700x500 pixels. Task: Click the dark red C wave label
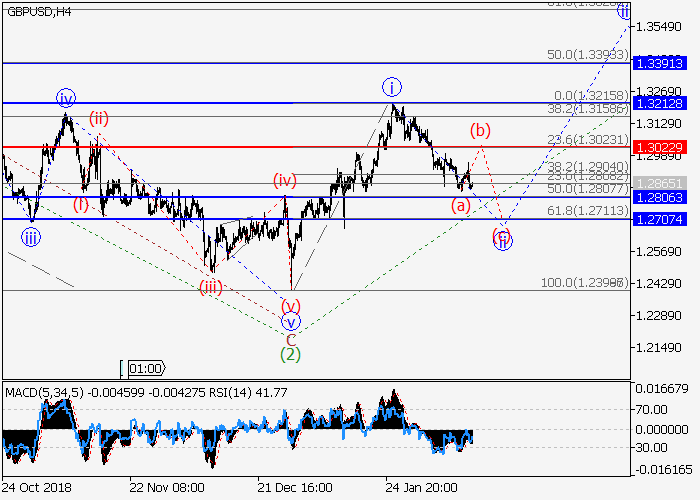pyautogui.click(x=290, y=339)
